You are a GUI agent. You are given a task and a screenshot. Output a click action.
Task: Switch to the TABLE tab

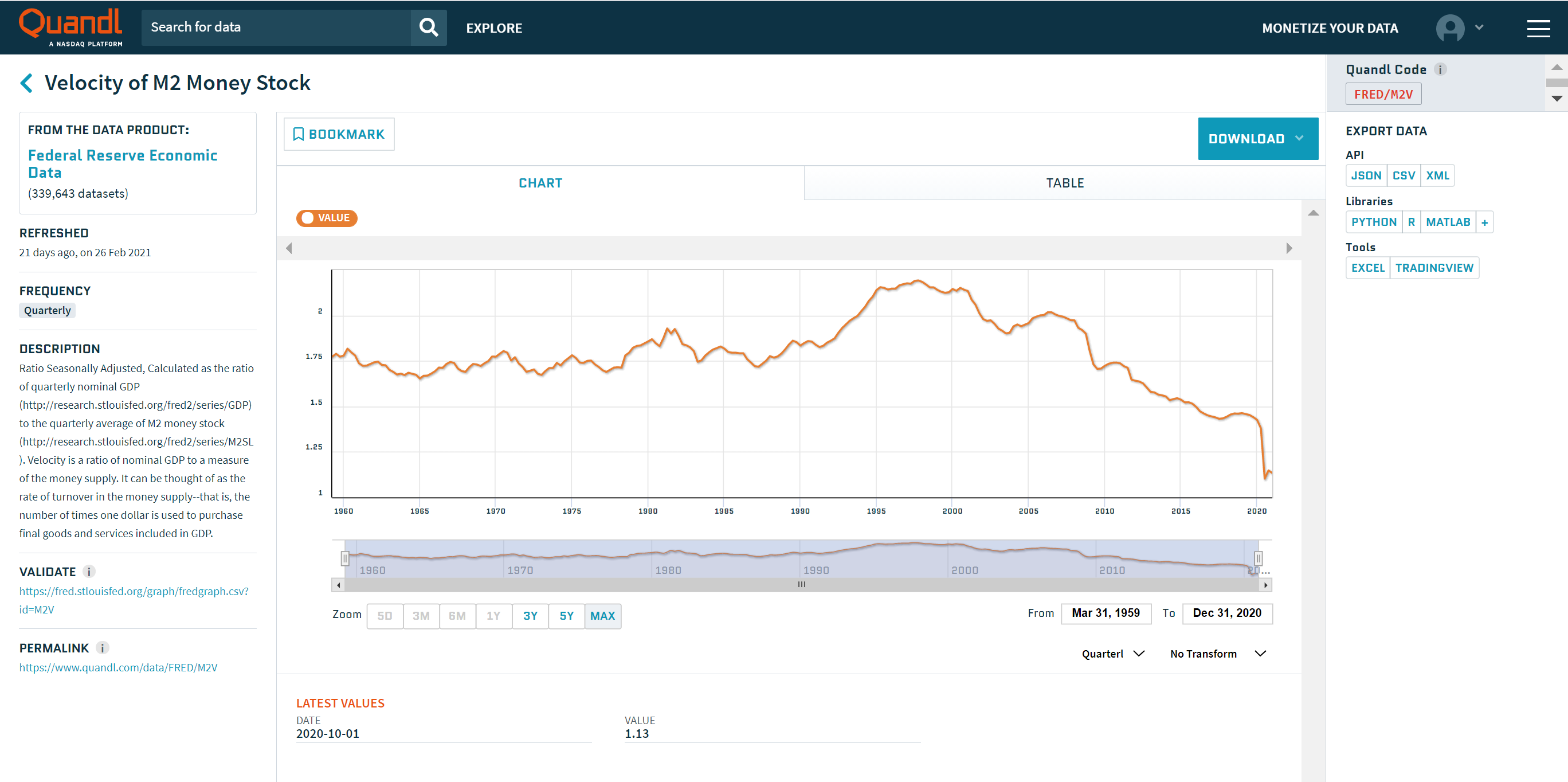pyautogui.click(x=1064, y=183)
